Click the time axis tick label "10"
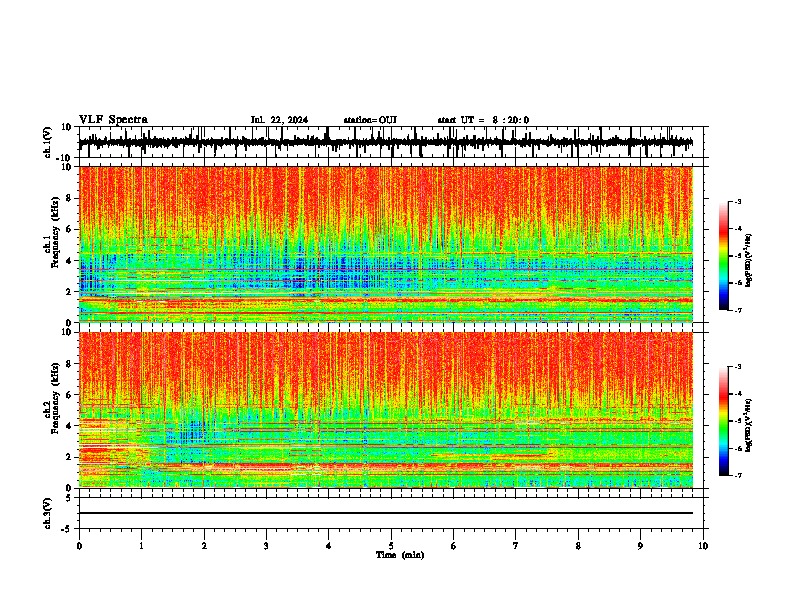This screenshot has height=612, width=792. 703,546
